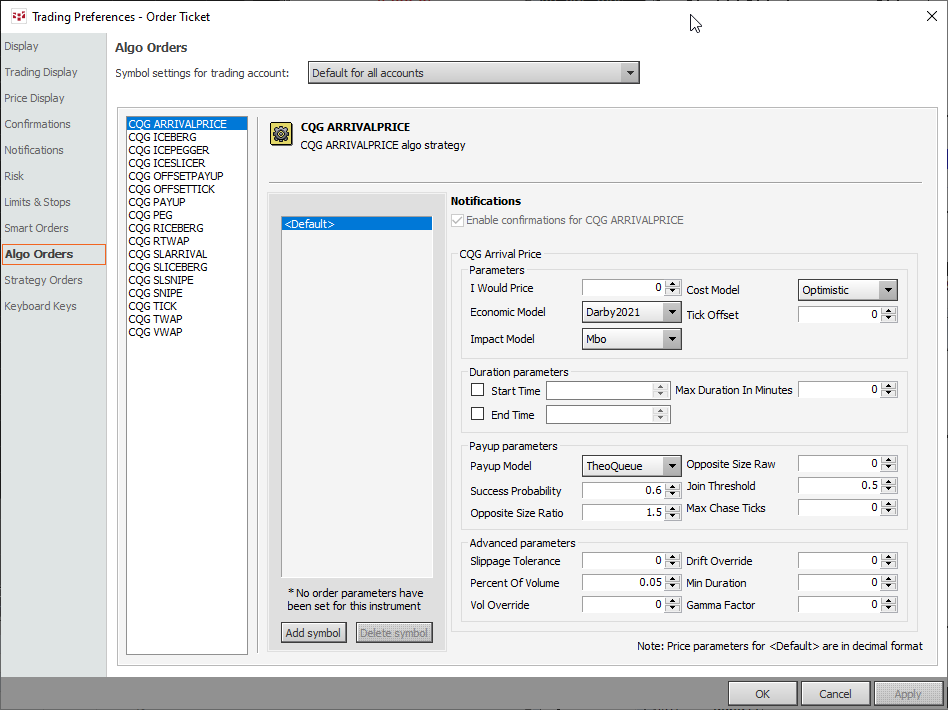948x710 pixels.
Task: Select CQG ICEBERG algo strategy
Action: pos(162,137)
